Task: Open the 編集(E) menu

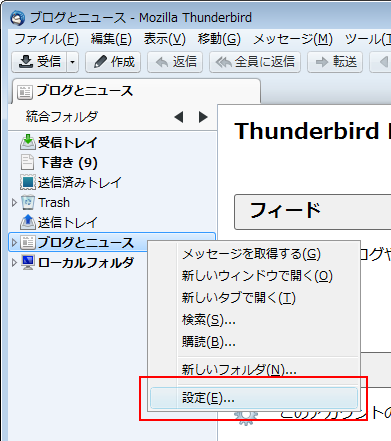Action: (111, 39)
